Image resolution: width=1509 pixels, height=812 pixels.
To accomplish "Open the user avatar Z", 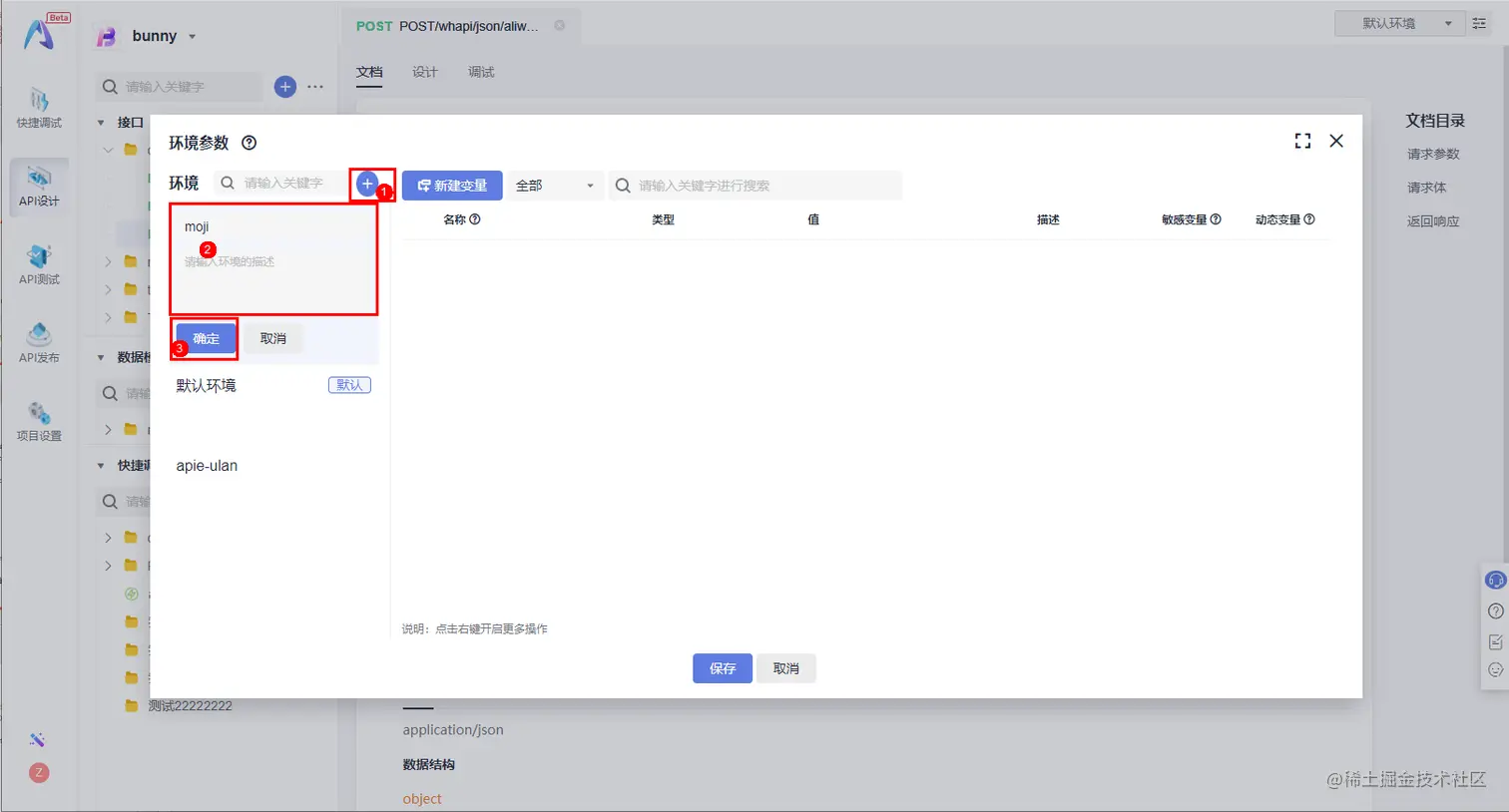I will 39,773.
